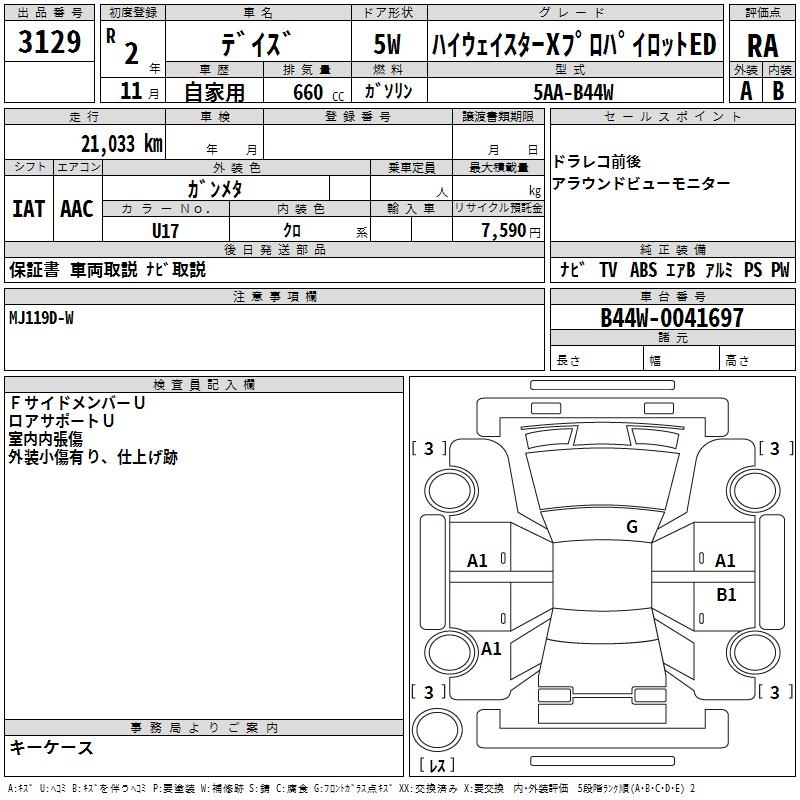Select inspector note FサイドメンバーU
Viewport: 800px width, 800px height.
tap(78, 403)
